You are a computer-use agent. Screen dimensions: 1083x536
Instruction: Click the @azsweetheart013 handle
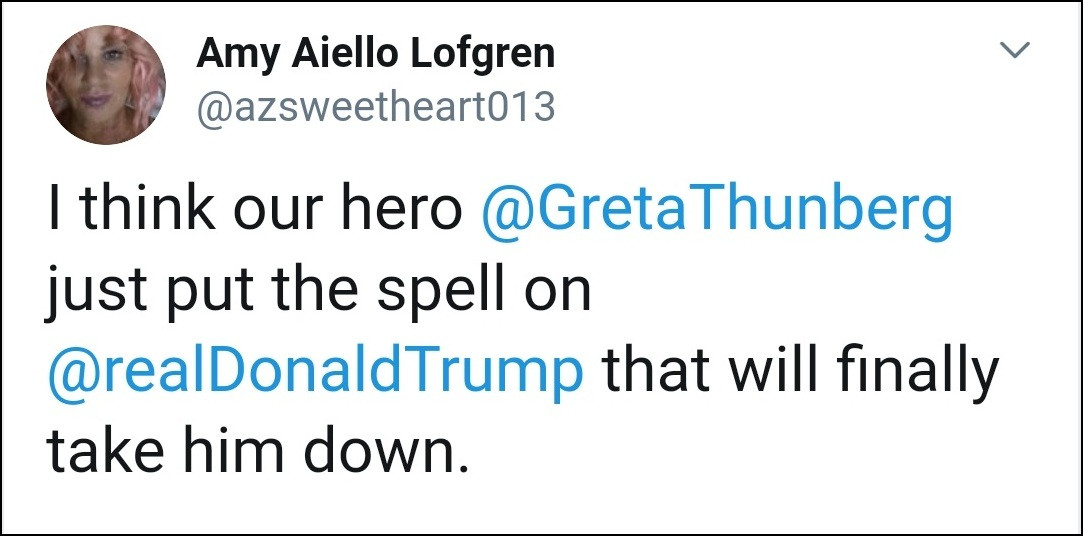375,105
